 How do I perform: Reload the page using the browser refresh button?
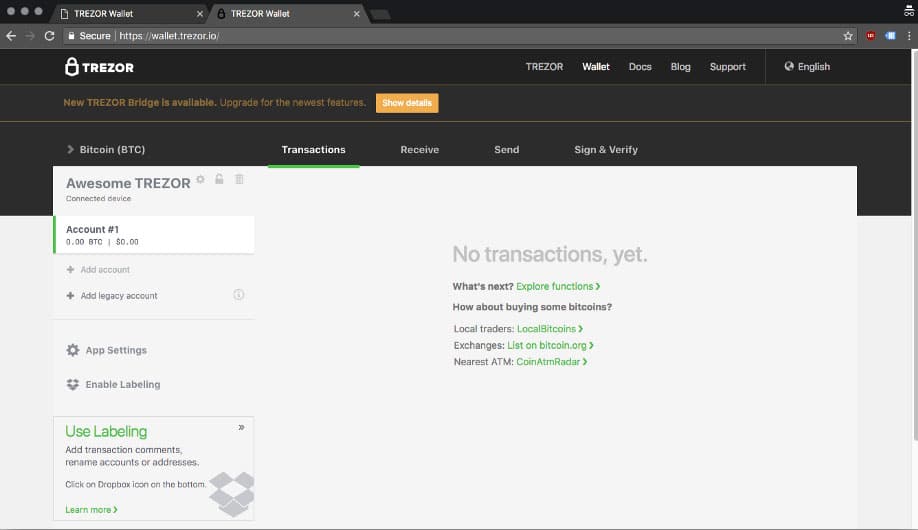coord(49,35)
